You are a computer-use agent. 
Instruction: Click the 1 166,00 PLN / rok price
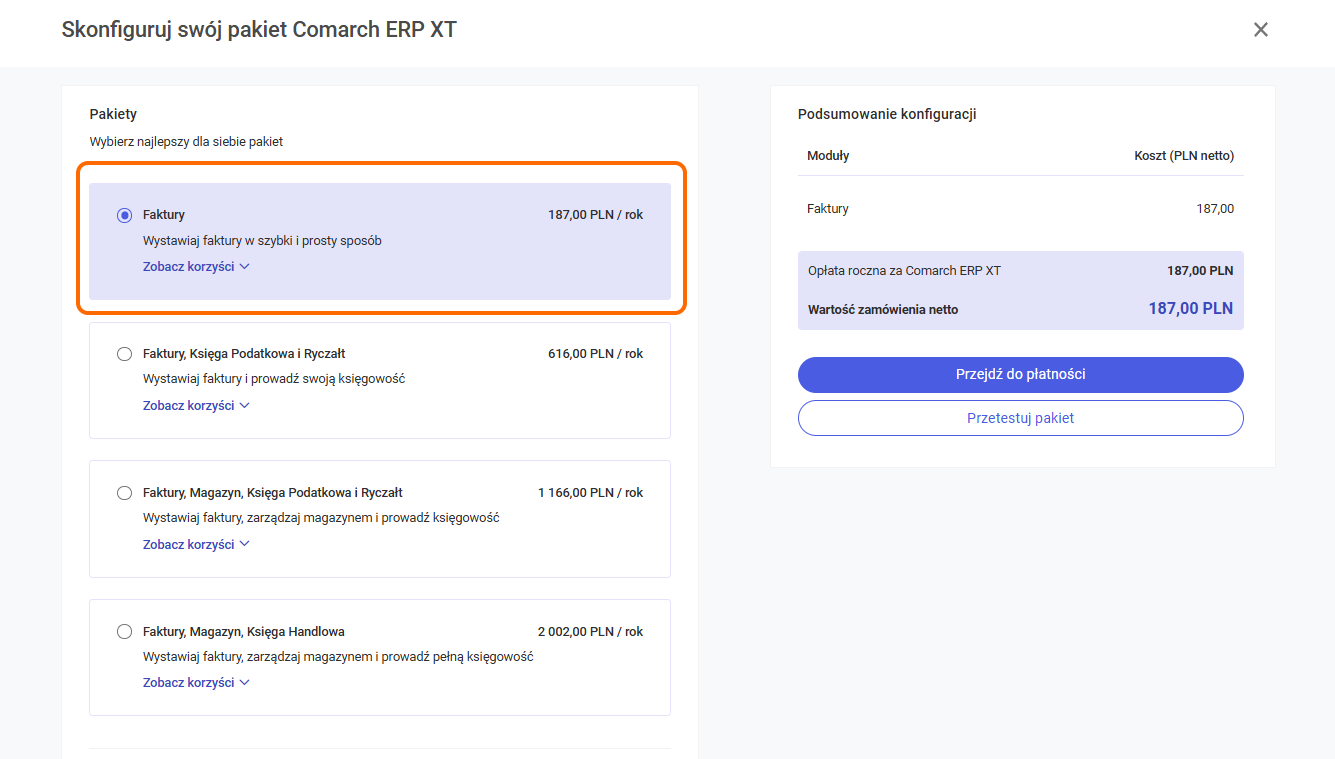tap(590, 493)
